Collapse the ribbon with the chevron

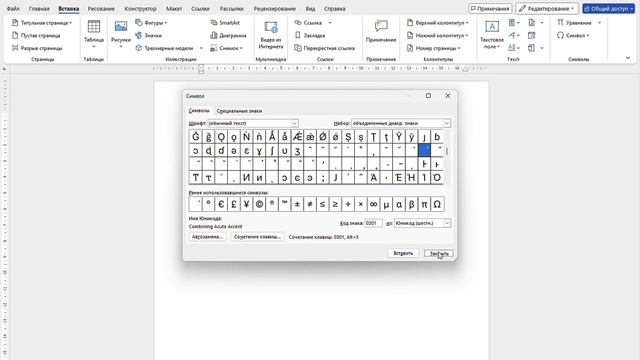(628, 58)
